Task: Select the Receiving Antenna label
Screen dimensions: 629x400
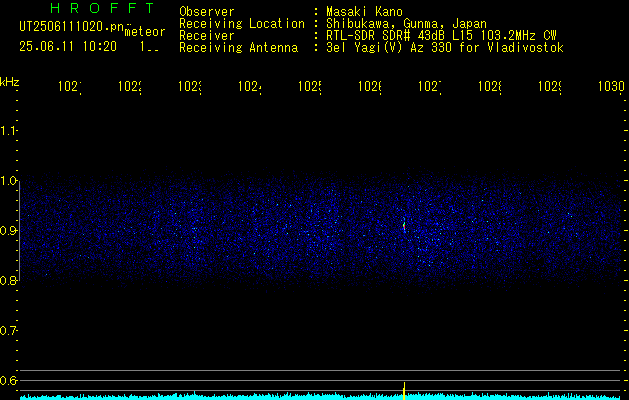Action: pos(238,48)
